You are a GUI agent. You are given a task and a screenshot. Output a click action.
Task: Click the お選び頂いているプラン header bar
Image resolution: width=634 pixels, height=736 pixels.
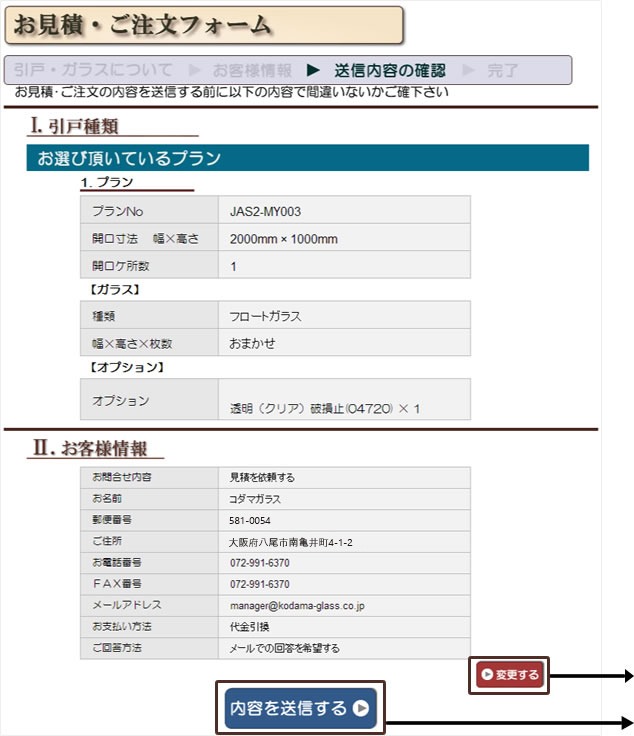pos(307,158)
